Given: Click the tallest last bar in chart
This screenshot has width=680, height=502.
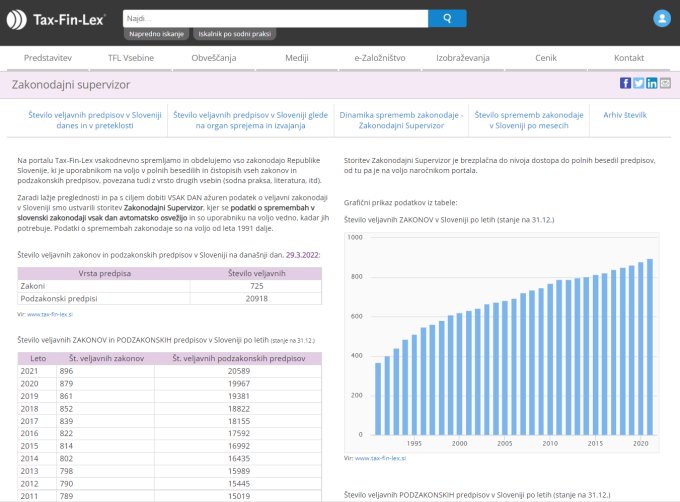Looking at the screenshot, I should 650,347.
